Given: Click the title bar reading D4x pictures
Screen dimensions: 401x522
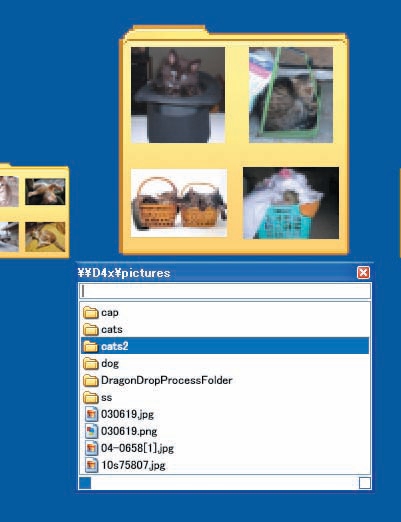Looking at the screenshot, I should tap(217, 273).
